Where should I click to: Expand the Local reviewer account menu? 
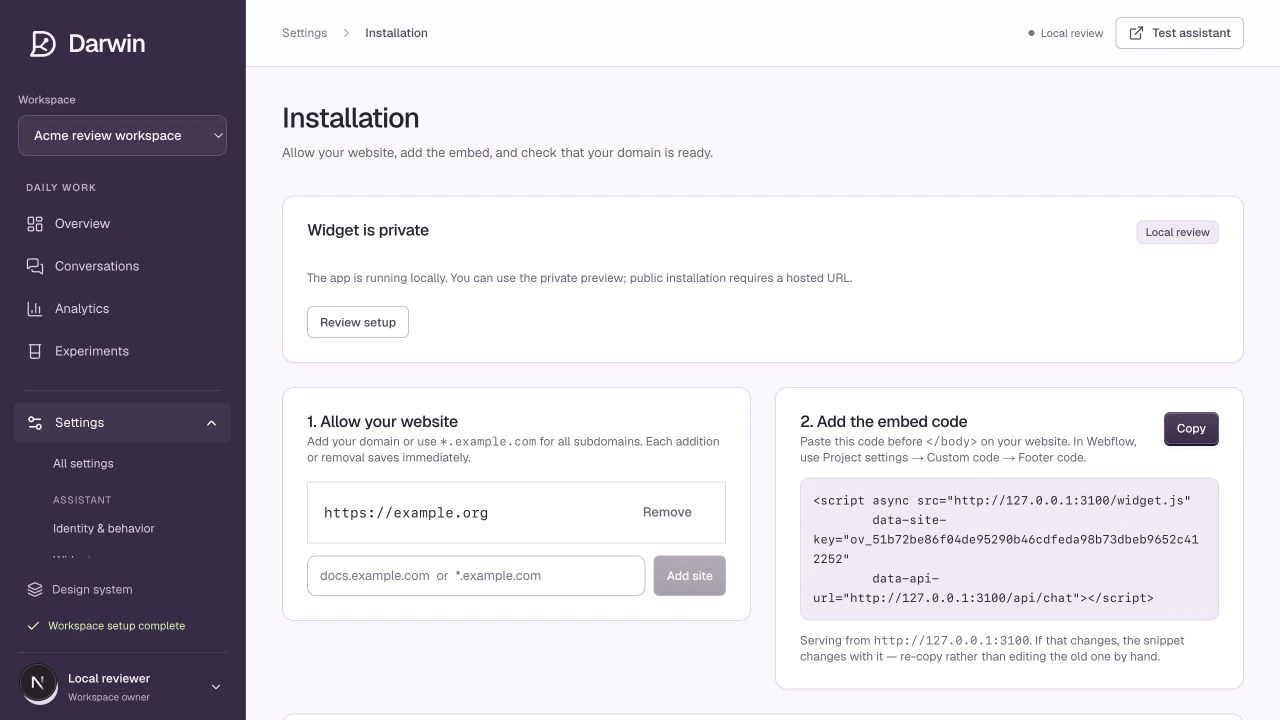point(215,687)
